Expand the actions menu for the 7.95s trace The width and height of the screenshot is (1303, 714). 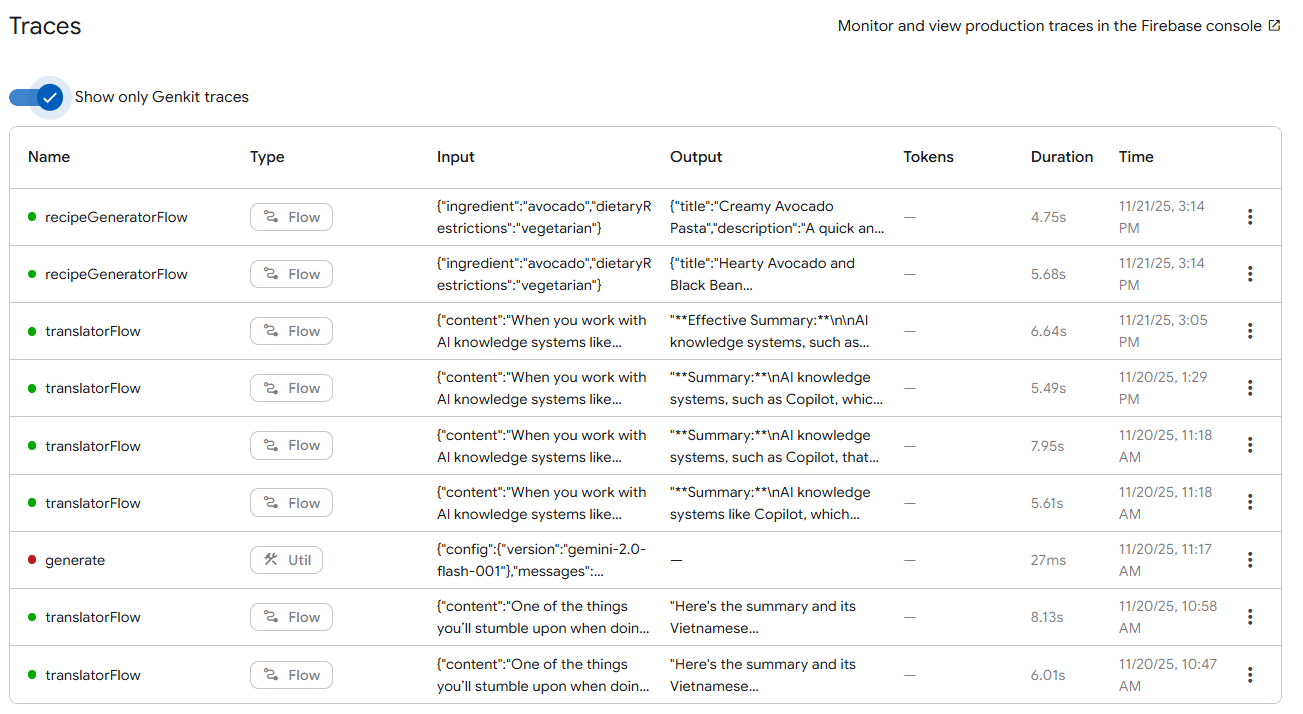pyautogui.click(x=1249, y=446)
